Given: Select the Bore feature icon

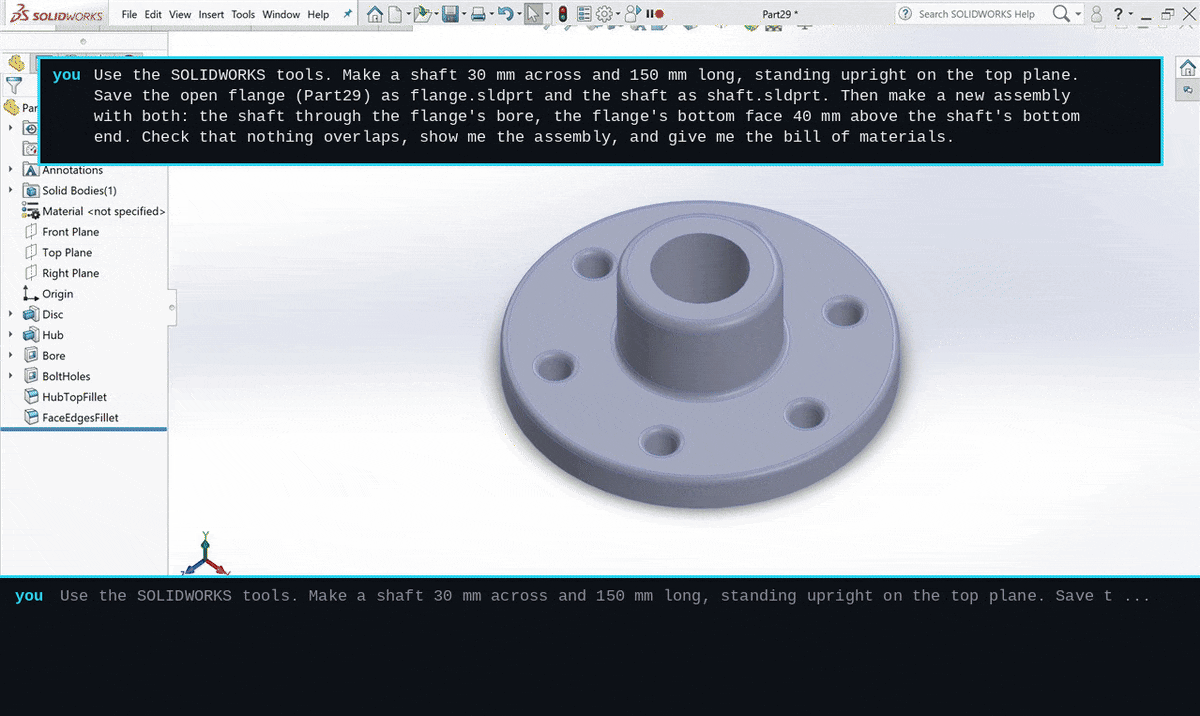Looking at the screenshot, I should coord(31,355).
